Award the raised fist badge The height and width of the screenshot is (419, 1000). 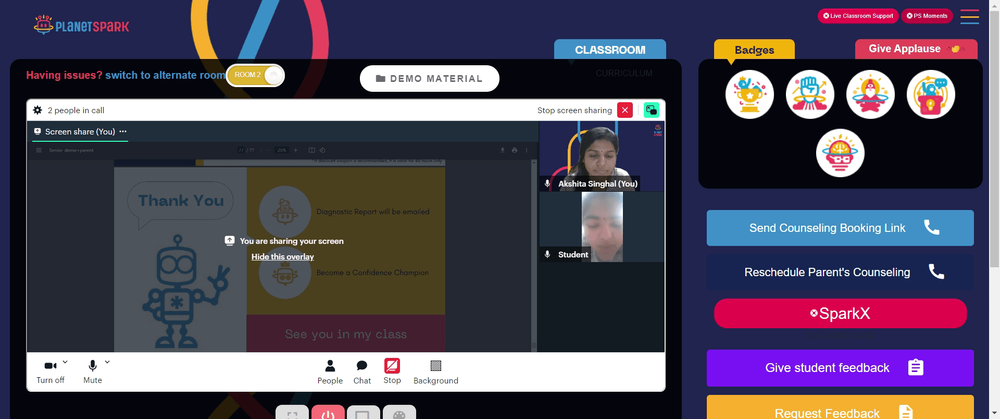(x=810, y=94)
